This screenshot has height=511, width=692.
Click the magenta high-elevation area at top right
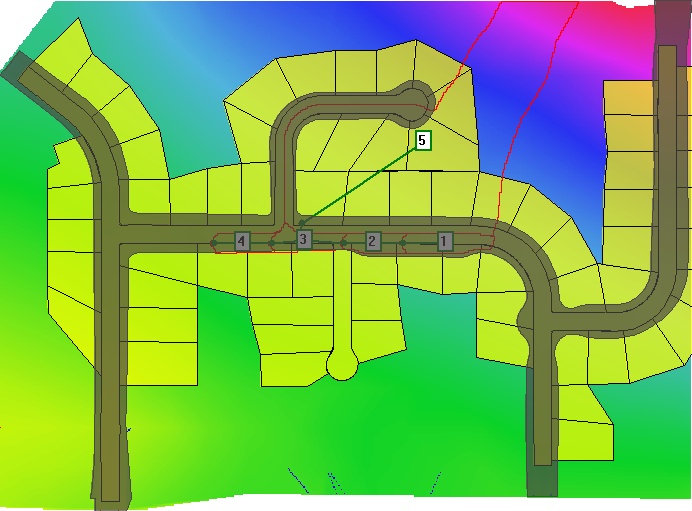coord(600,30)
